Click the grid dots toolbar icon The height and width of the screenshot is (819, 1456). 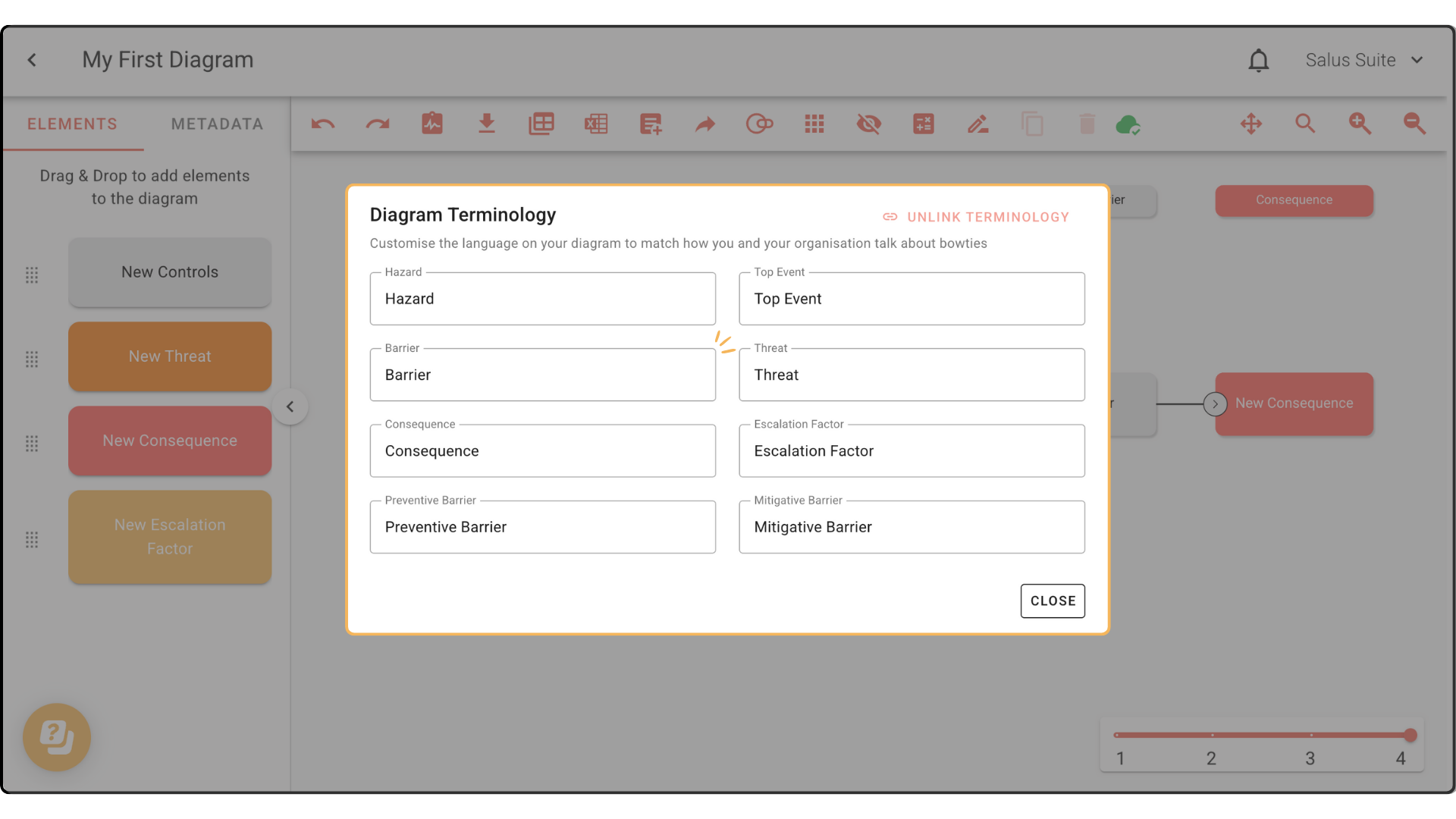click(814, 124)
